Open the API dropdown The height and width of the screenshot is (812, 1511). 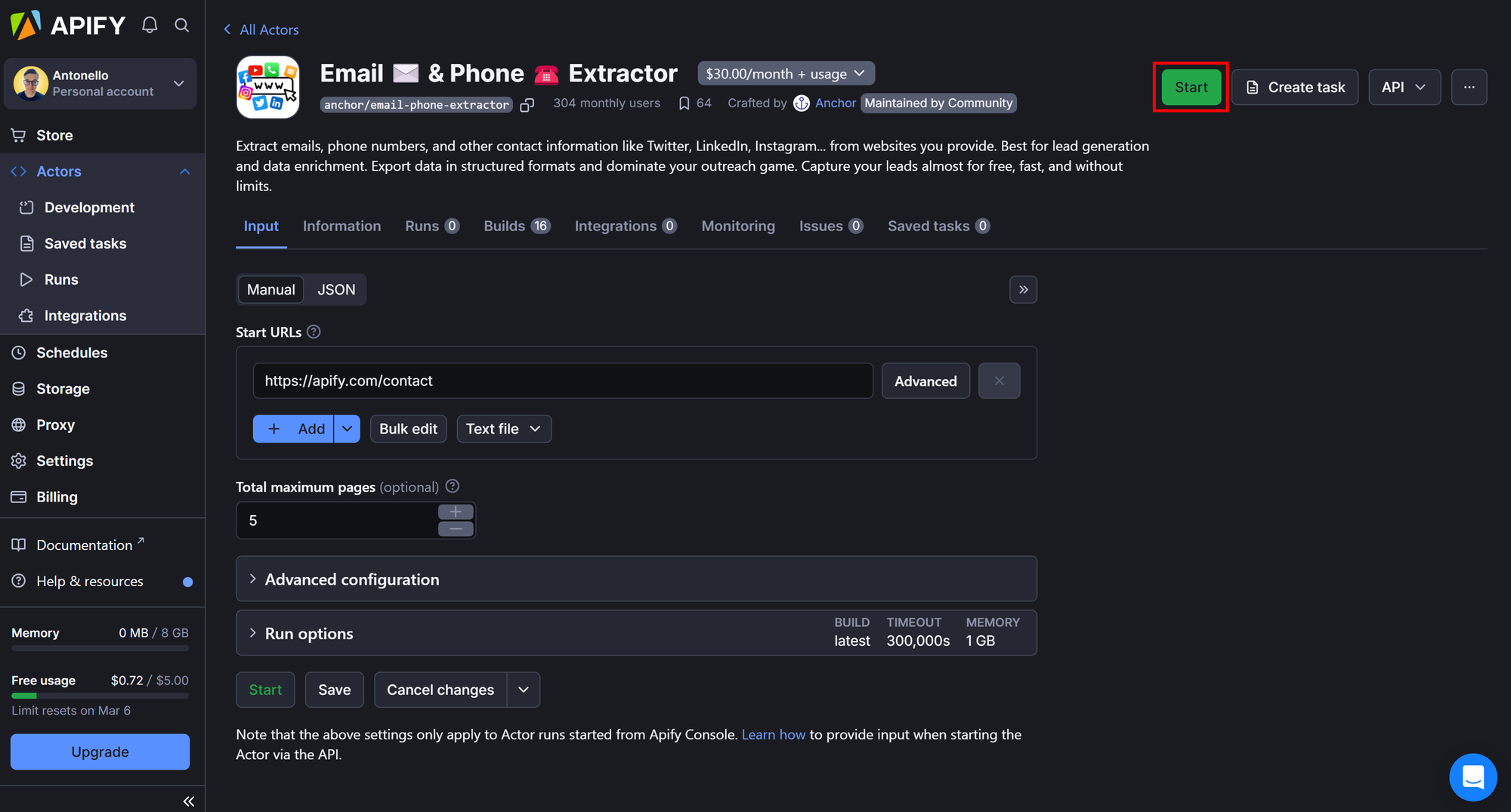(x=1404, y=87)
